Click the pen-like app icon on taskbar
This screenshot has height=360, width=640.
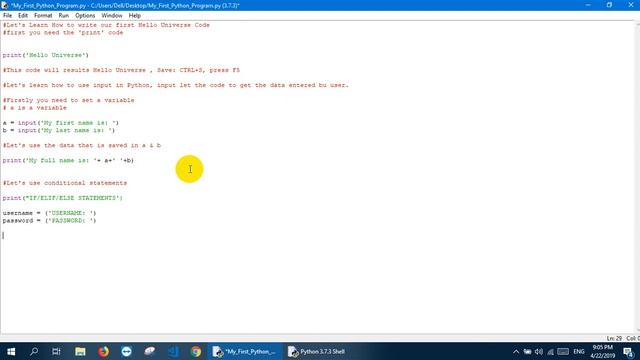tap(150, 351)
